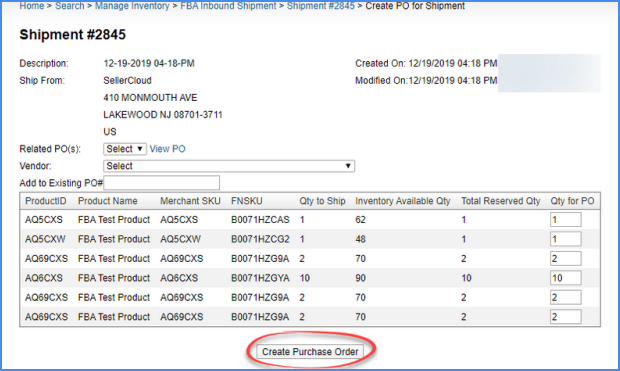The image size is (620, 371).
Task: Click the Inventory Available Qty header
Action: coord(403,201)
